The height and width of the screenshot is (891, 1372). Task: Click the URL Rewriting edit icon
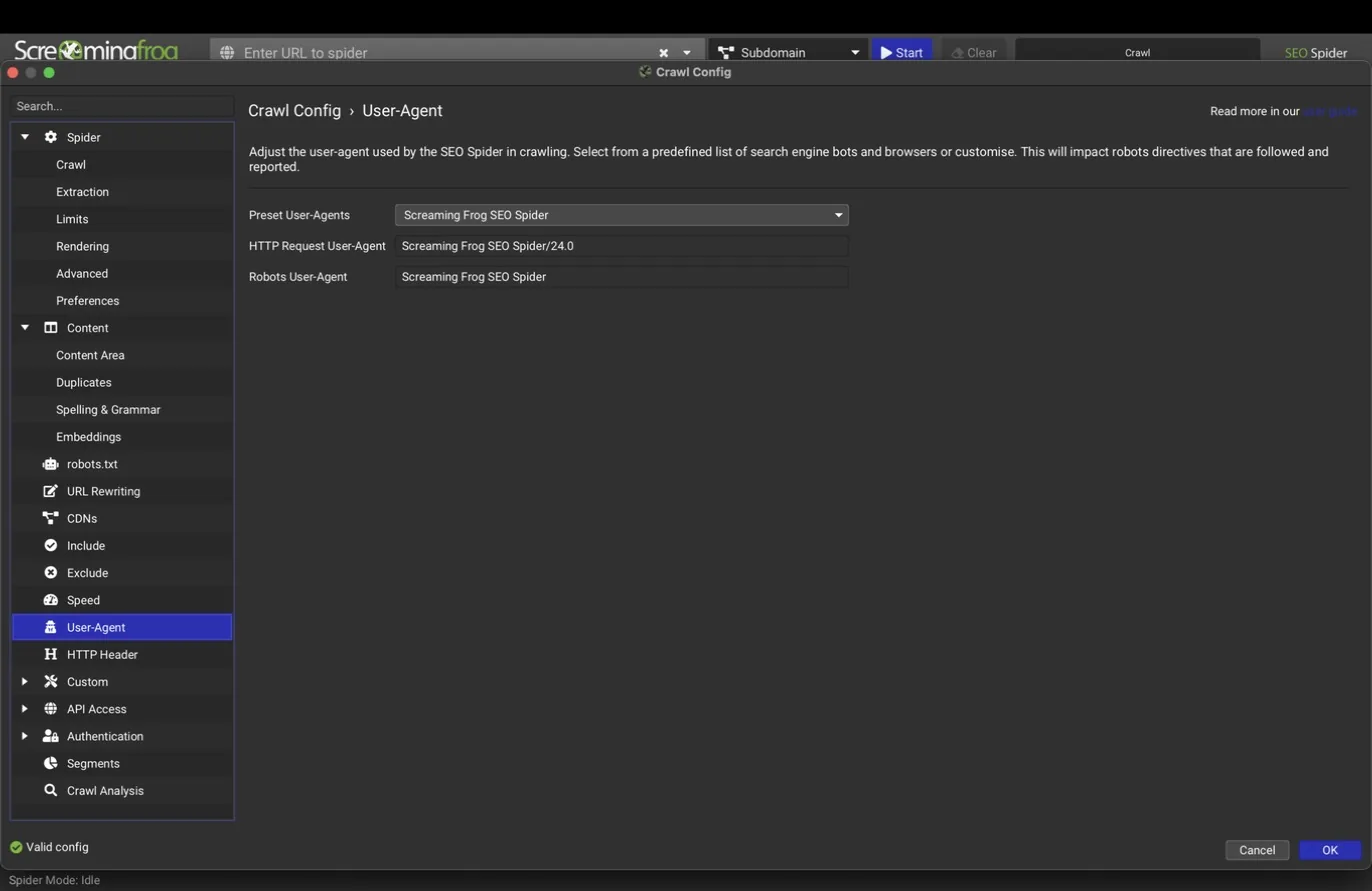pos(50,491)
